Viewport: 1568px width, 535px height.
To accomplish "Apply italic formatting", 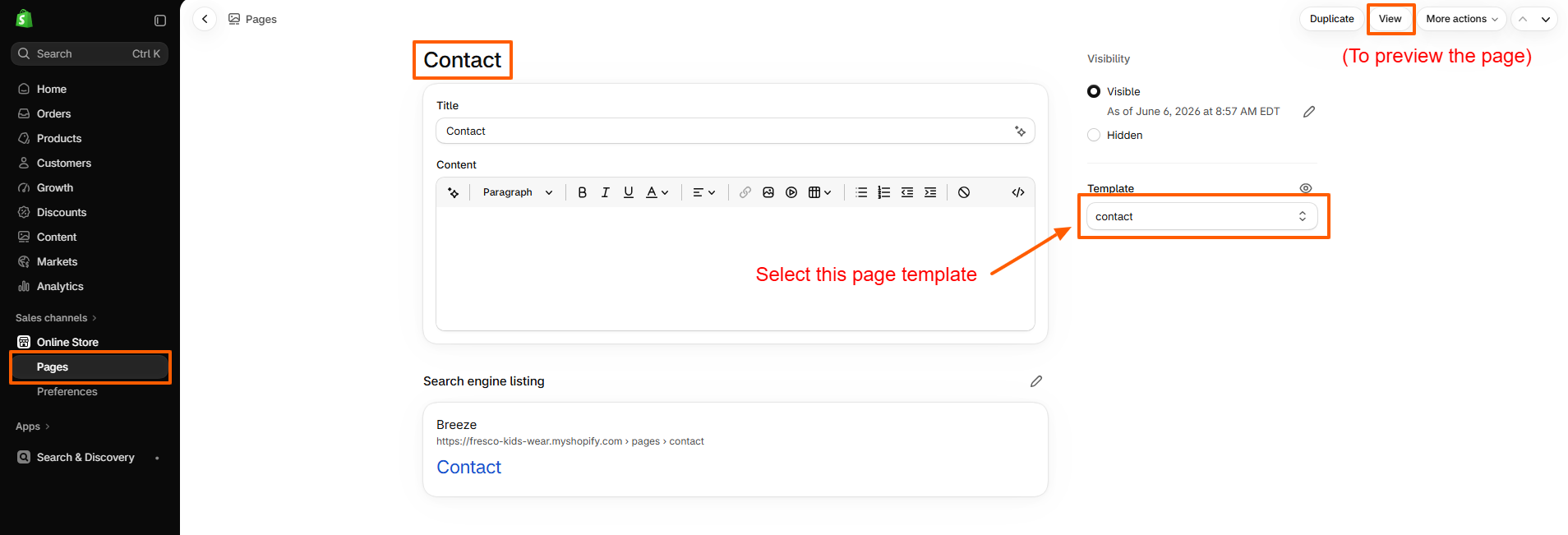I will (605, 192).
